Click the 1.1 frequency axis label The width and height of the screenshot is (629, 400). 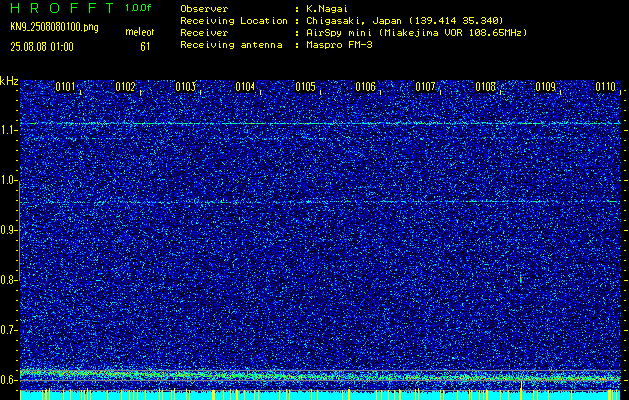tap(7, 130)
